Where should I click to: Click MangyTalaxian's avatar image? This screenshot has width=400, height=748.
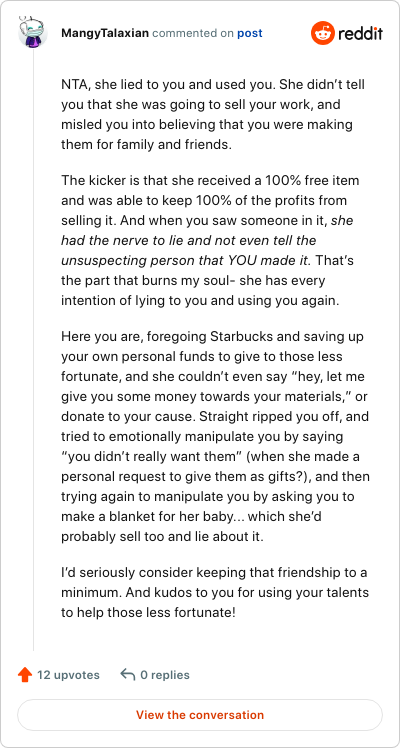[33, 32]
